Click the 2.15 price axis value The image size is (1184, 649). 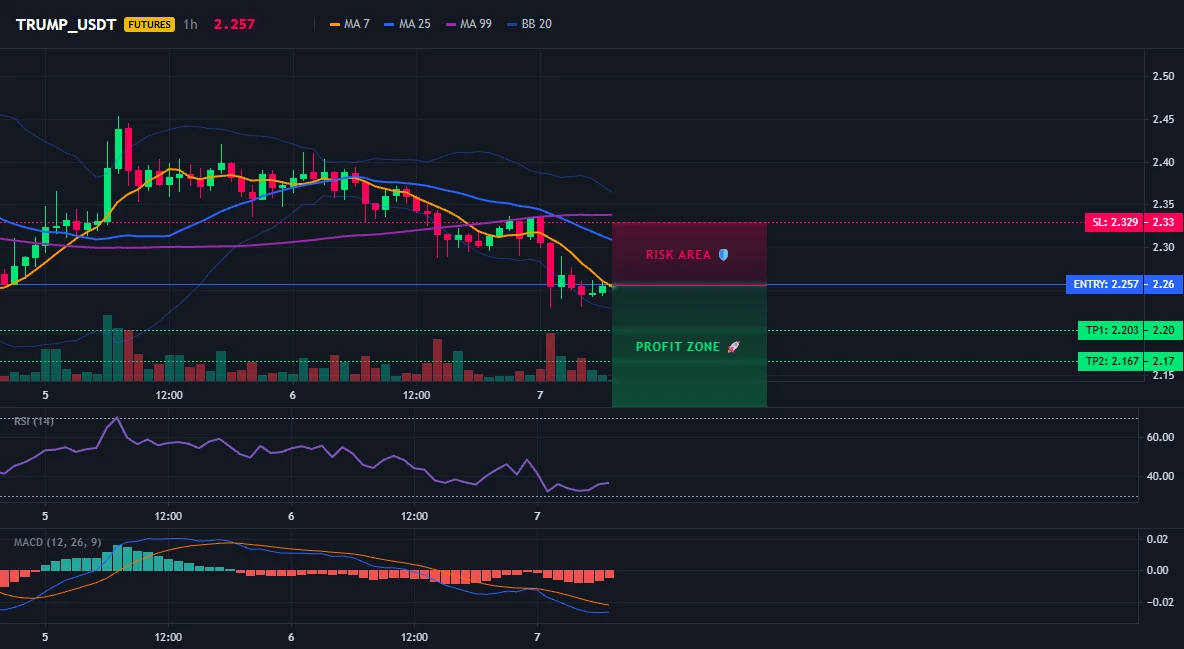(1164, 375)
